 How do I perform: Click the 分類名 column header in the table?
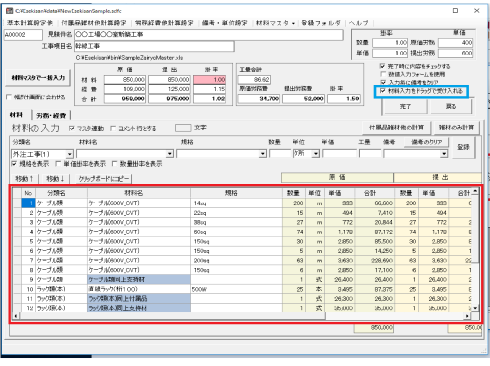click(x=61, y=193)
